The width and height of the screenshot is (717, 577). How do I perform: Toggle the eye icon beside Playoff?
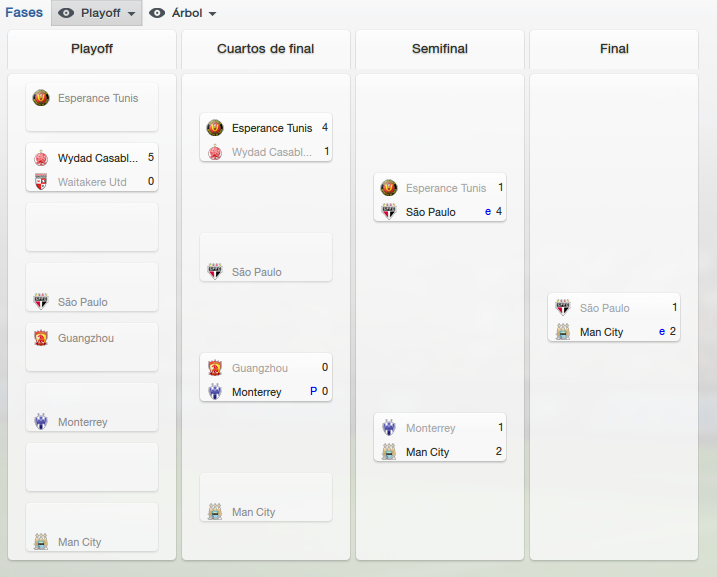coord(66,13)
